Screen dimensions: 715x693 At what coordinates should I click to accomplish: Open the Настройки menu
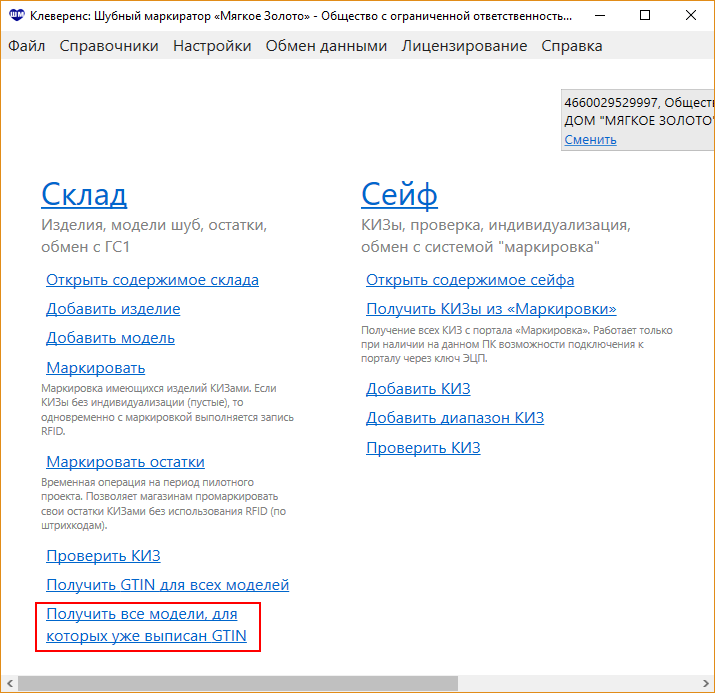[x=212, y=46]
